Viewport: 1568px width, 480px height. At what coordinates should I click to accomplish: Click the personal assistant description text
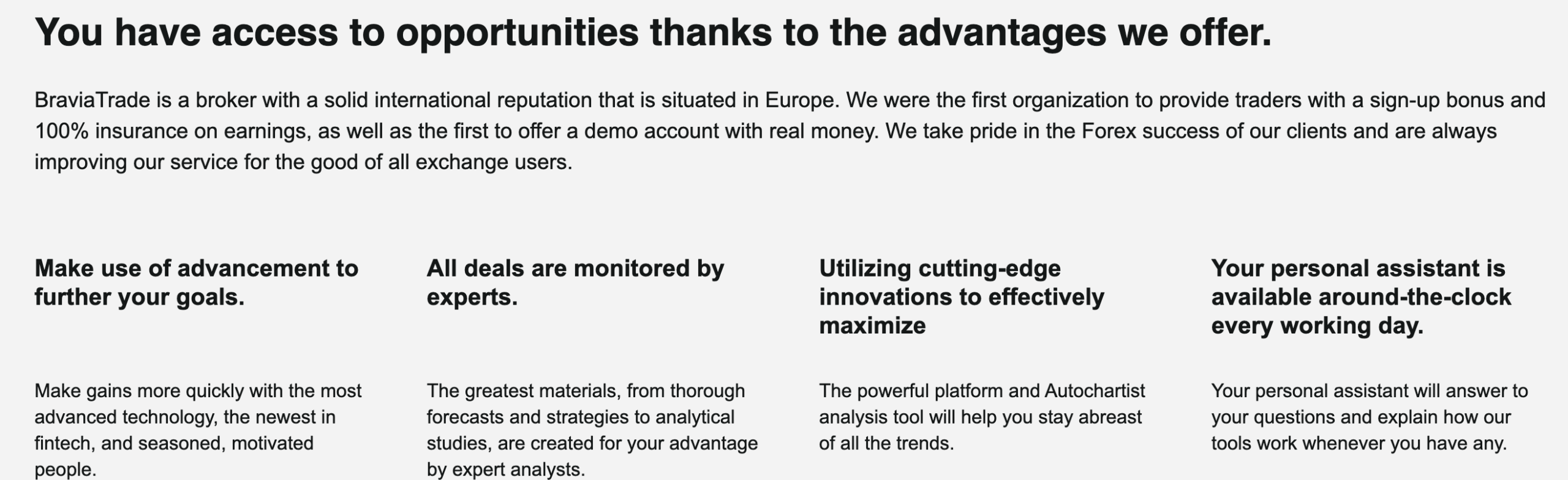click(x=1370, y=417)
